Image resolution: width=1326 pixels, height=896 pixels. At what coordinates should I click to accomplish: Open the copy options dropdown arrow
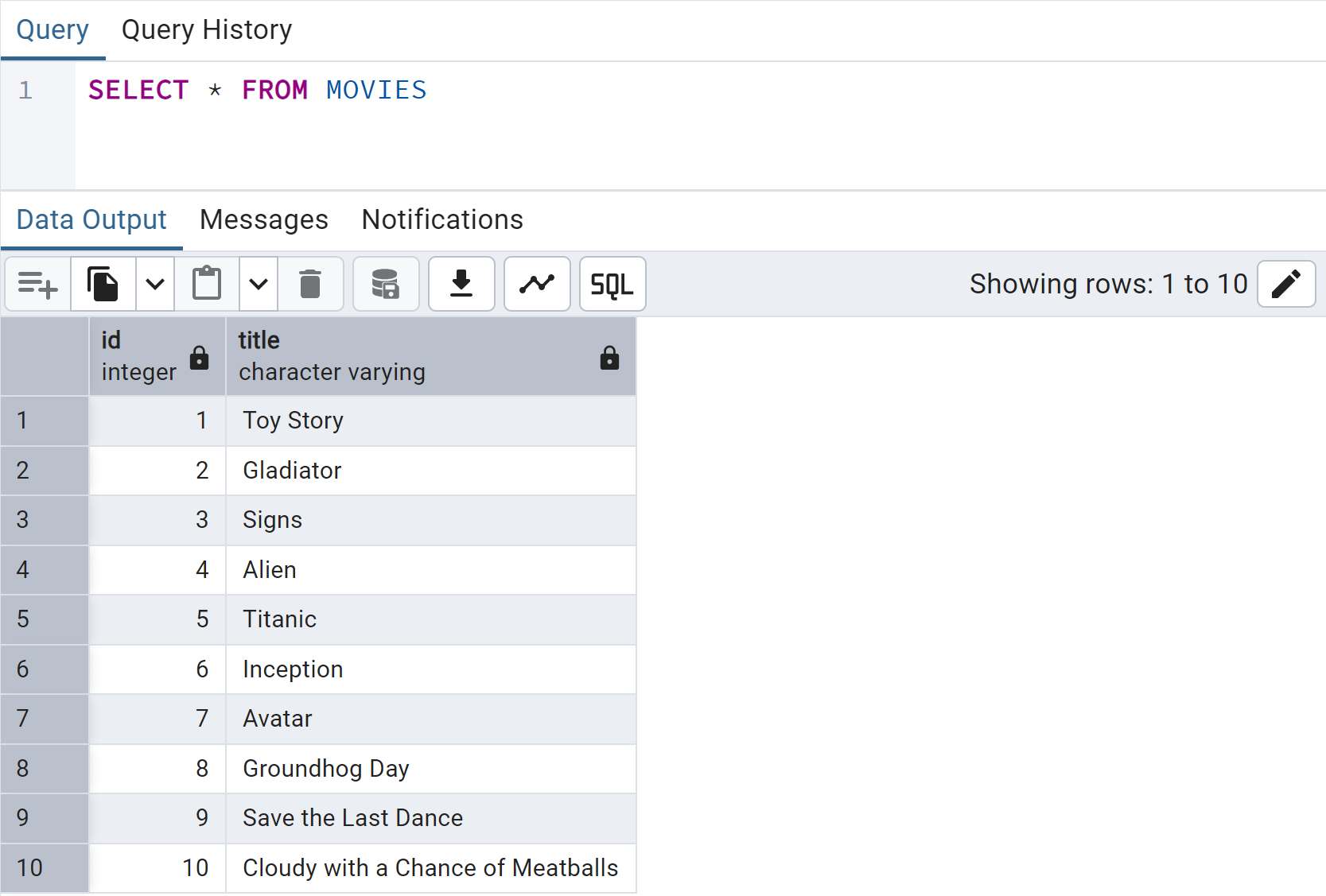coord(155,284)
